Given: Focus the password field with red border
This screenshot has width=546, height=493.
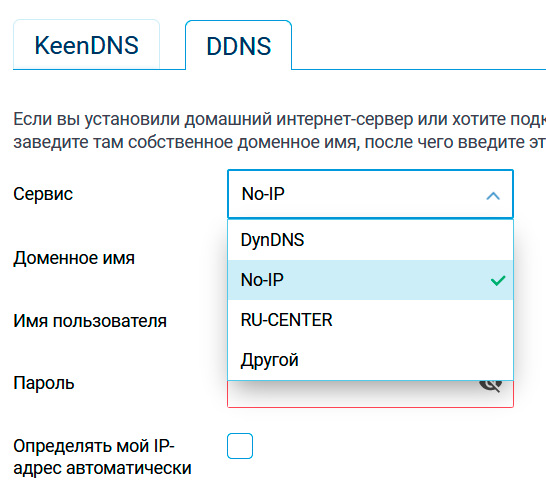Looking at the screenshot, I should pos(370,394).
